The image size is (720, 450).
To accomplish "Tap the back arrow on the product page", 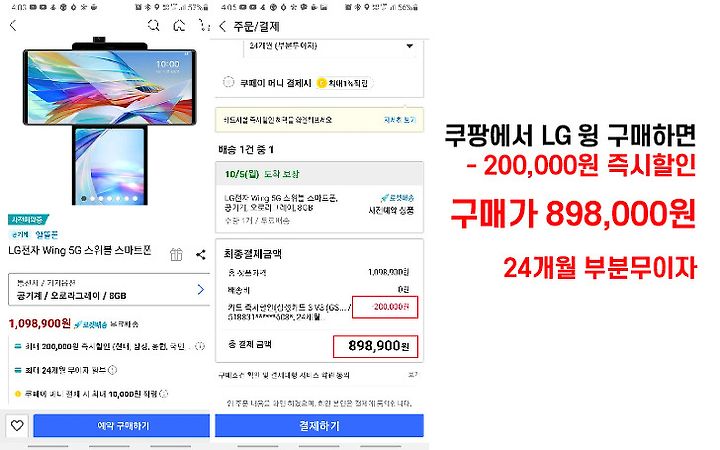I will [x=13, y=25].
